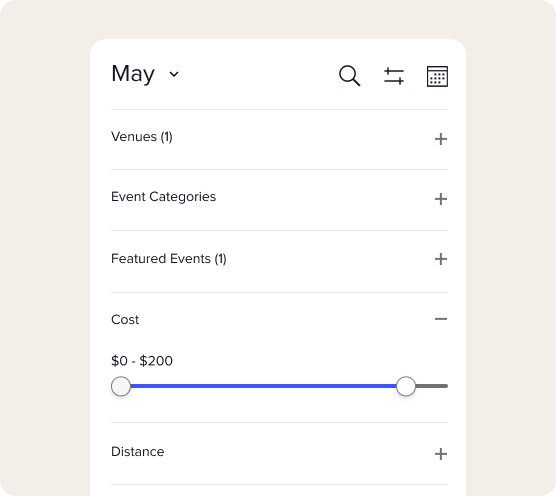Expand Distance with its plus icon
Viewport: 556px width, 496px height.
(x=441, y=454)
